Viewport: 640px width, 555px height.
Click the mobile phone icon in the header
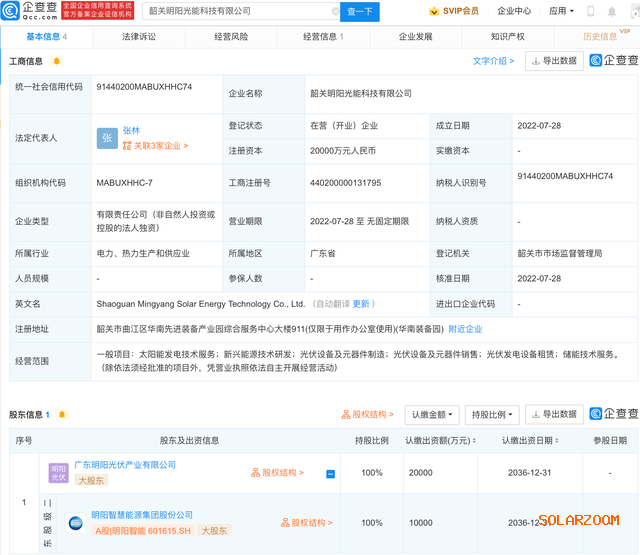(x=589, y=12)
